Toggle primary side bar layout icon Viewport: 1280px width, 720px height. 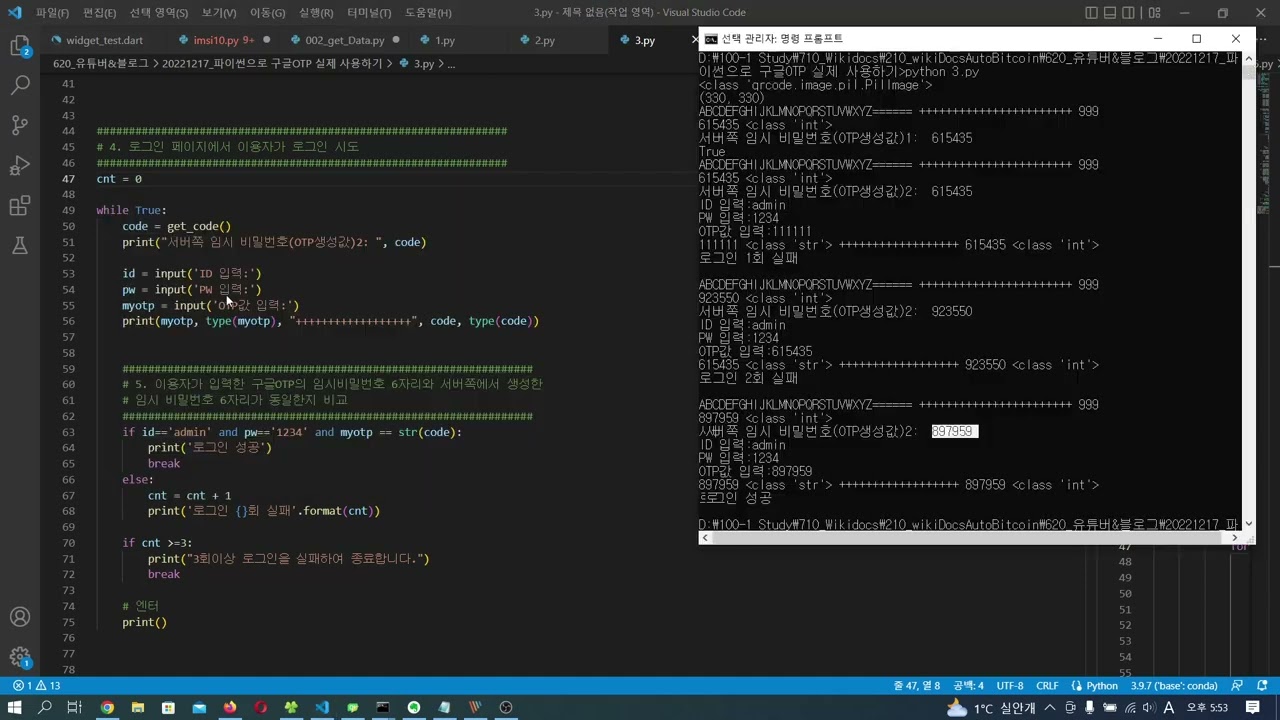(1091, 13)
